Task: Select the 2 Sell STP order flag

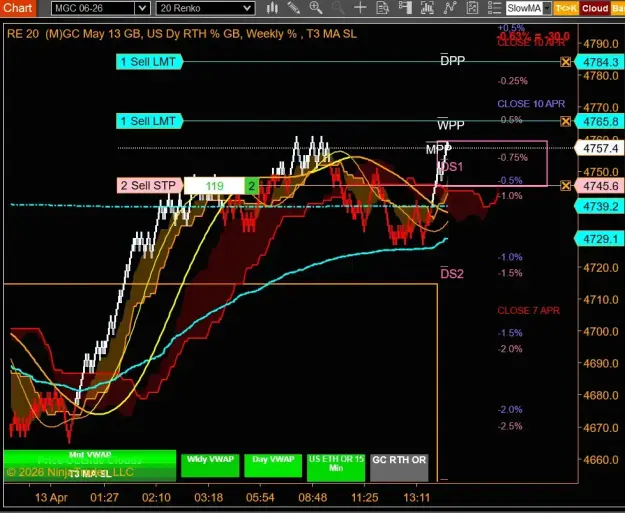Action: (150, 185)
